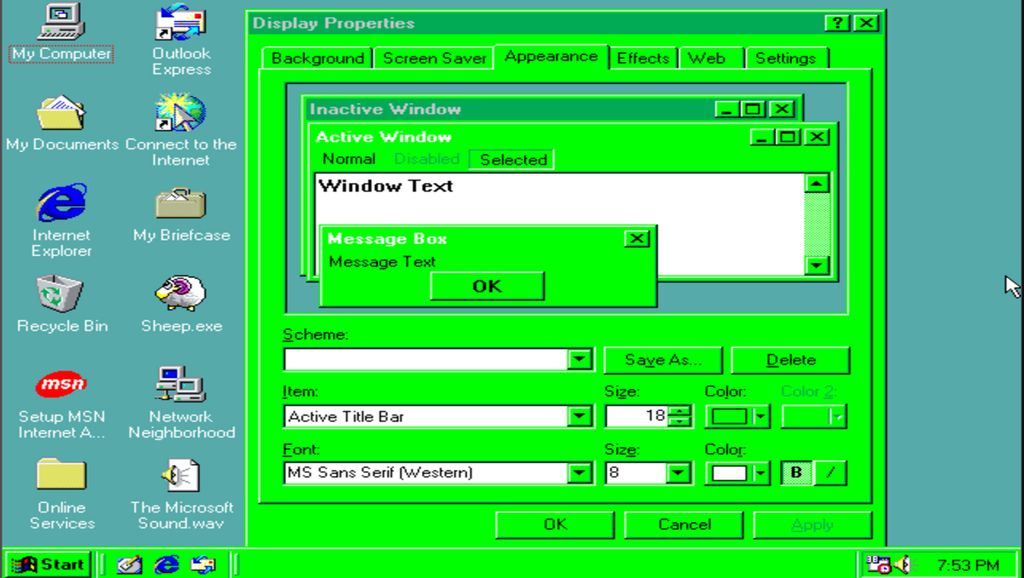The width and height of the screenshot is (1024, 578).
Task: Toggle Italic formatting for the font
Action: (x=829, y=470)
